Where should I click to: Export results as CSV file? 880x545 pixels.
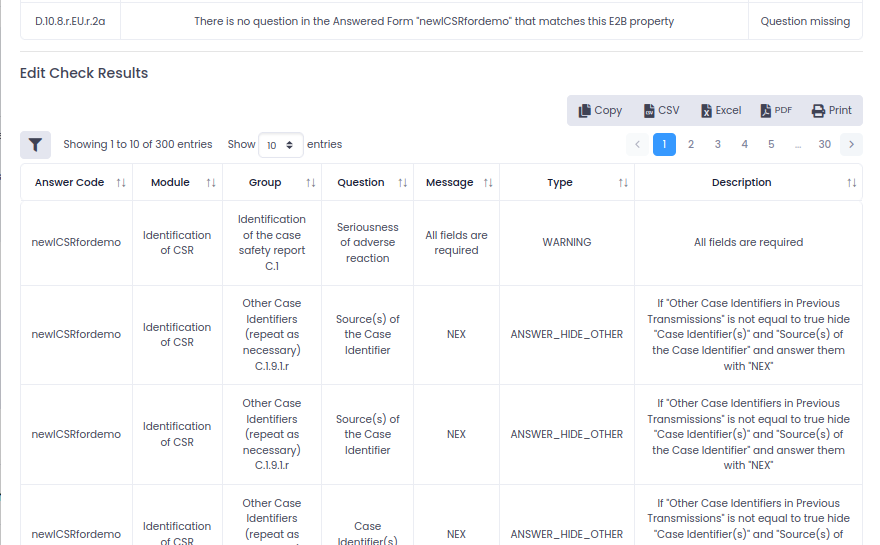point(661,111)
